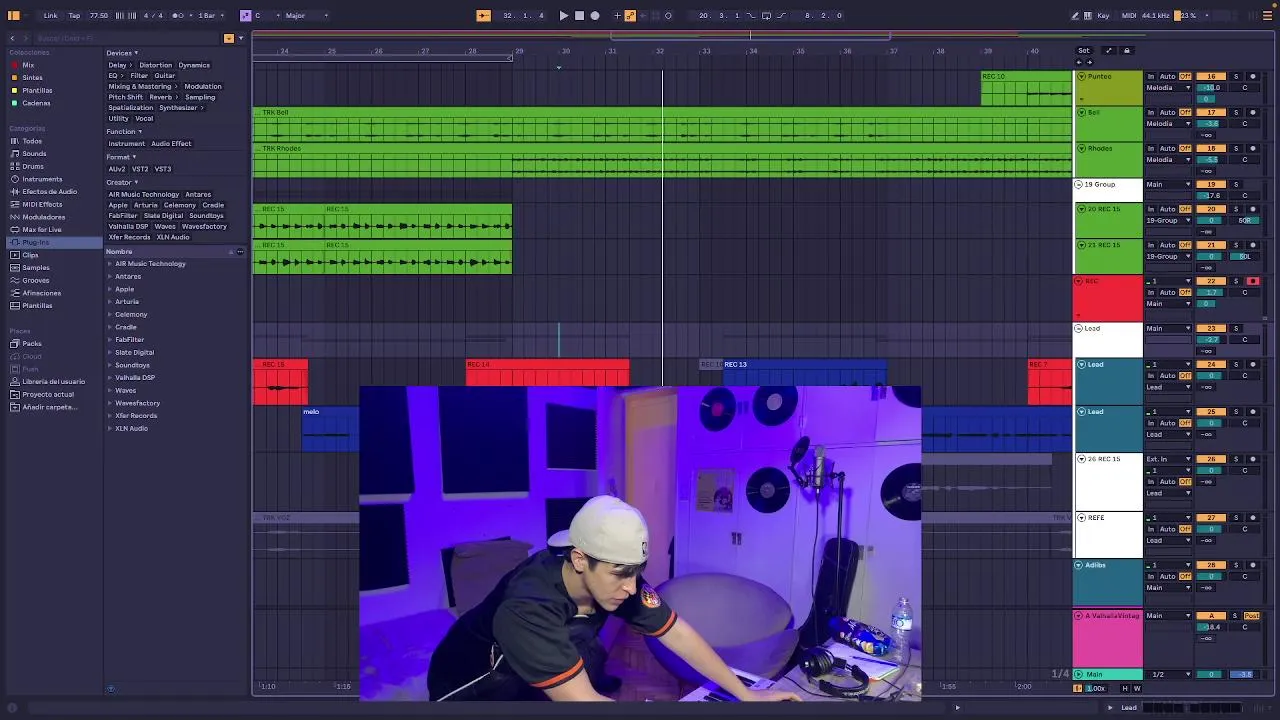Screen dimensions: 1280x720
Task: Set Punteo monitor to Off
Action: [x=1185, y=76]
